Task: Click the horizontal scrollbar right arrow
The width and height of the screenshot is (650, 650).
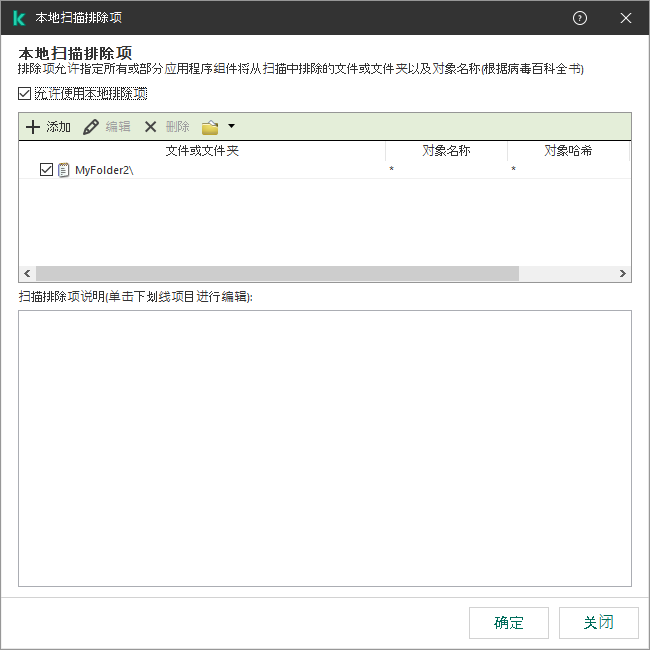Action: pos(622,274)
